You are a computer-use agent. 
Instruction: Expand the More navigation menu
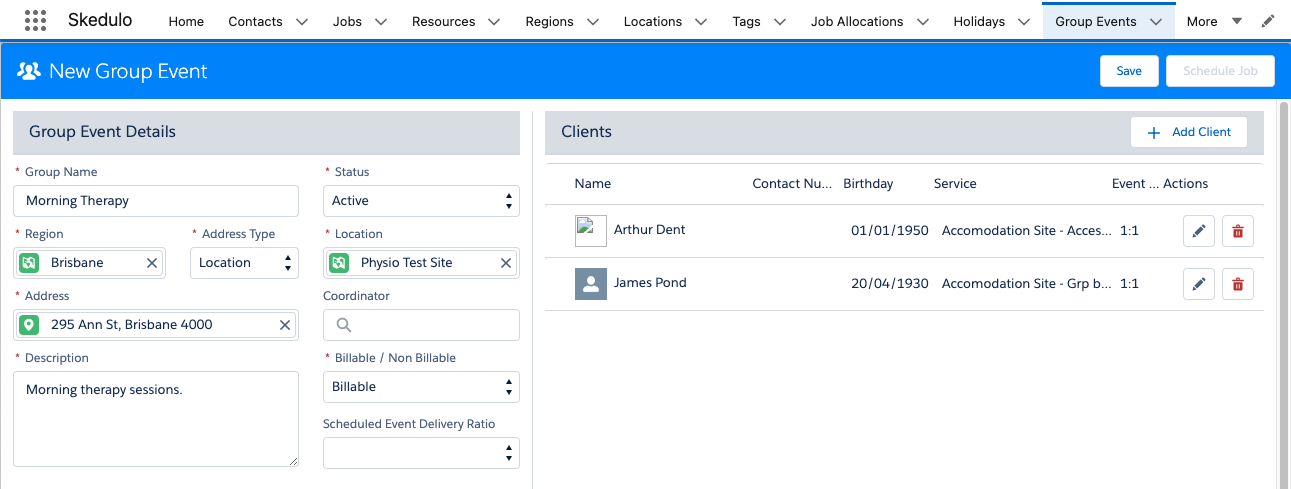pos(1214,21)
